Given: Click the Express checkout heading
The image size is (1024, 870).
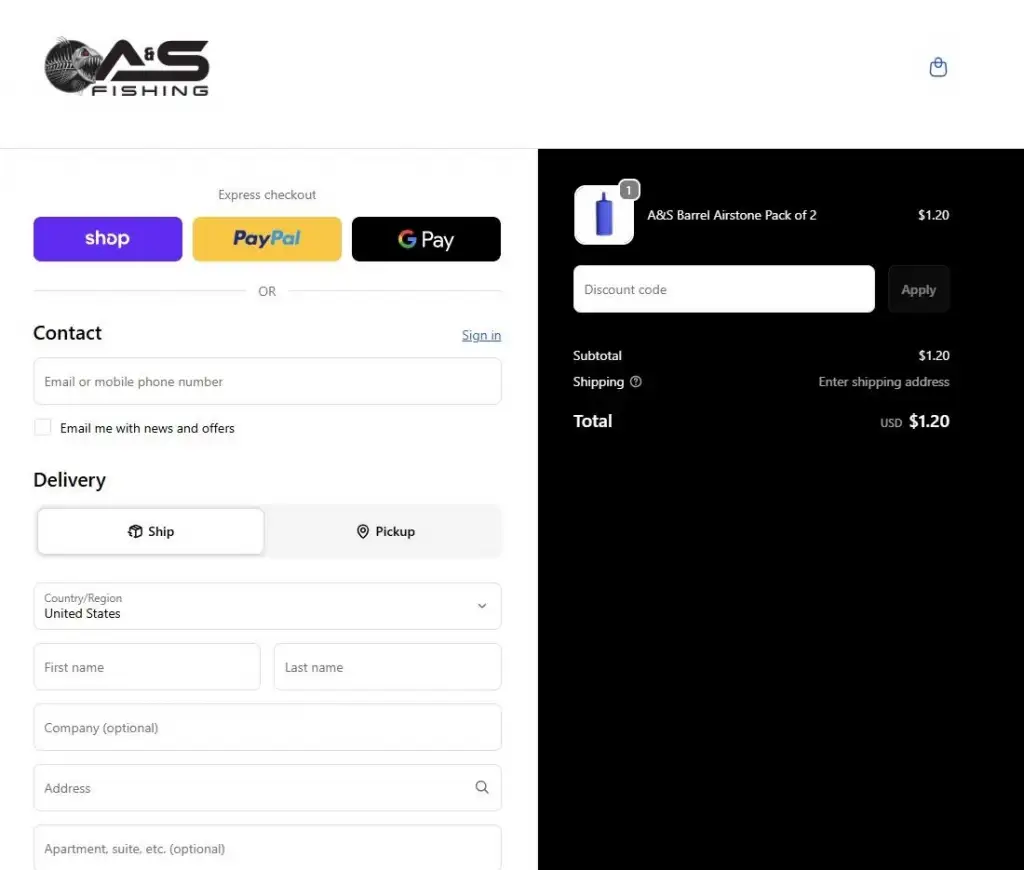Looking at the screenshot, I should click(x=267, y=195).
